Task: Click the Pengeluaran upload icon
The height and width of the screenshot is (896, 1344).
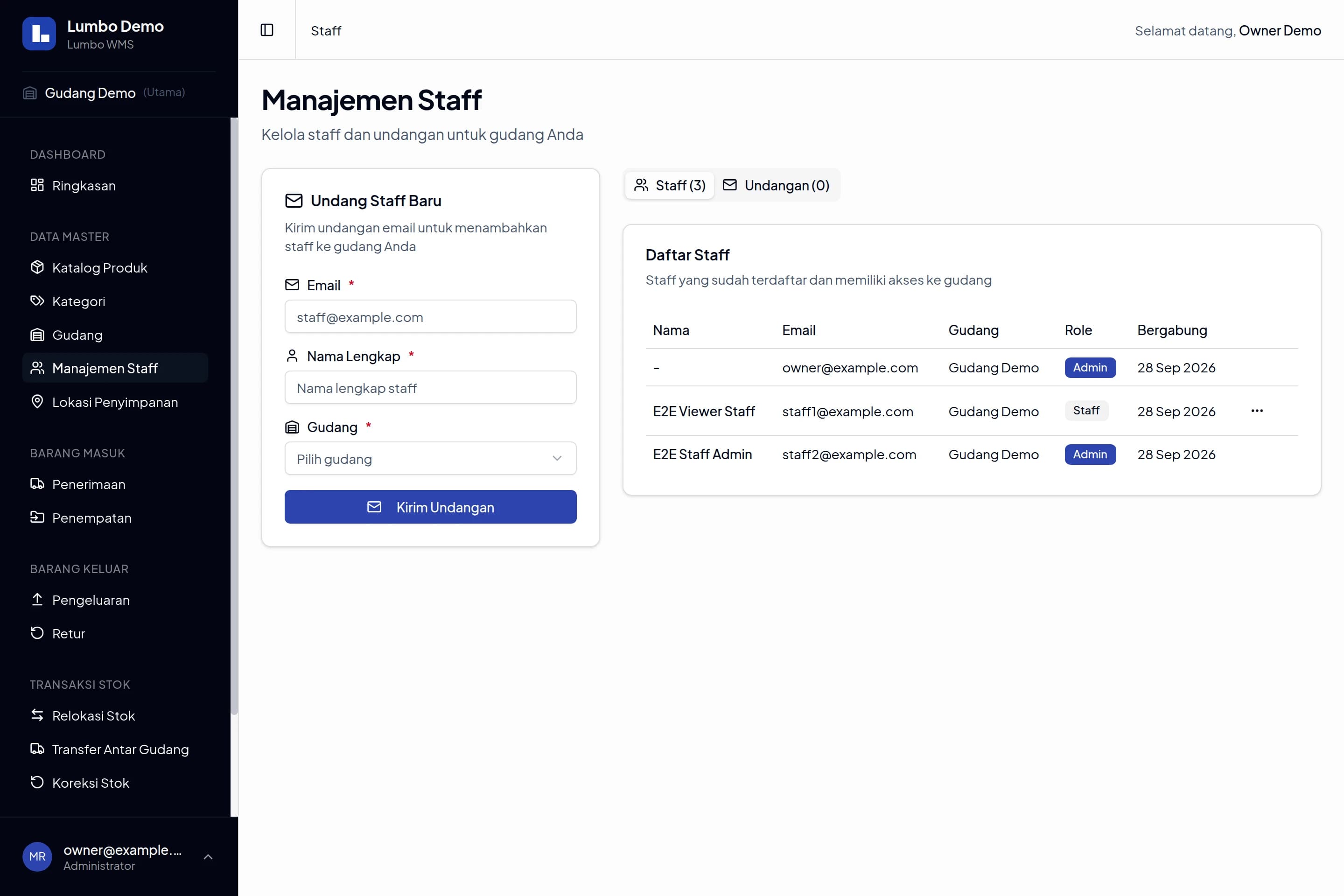Action: coord(37,599)
